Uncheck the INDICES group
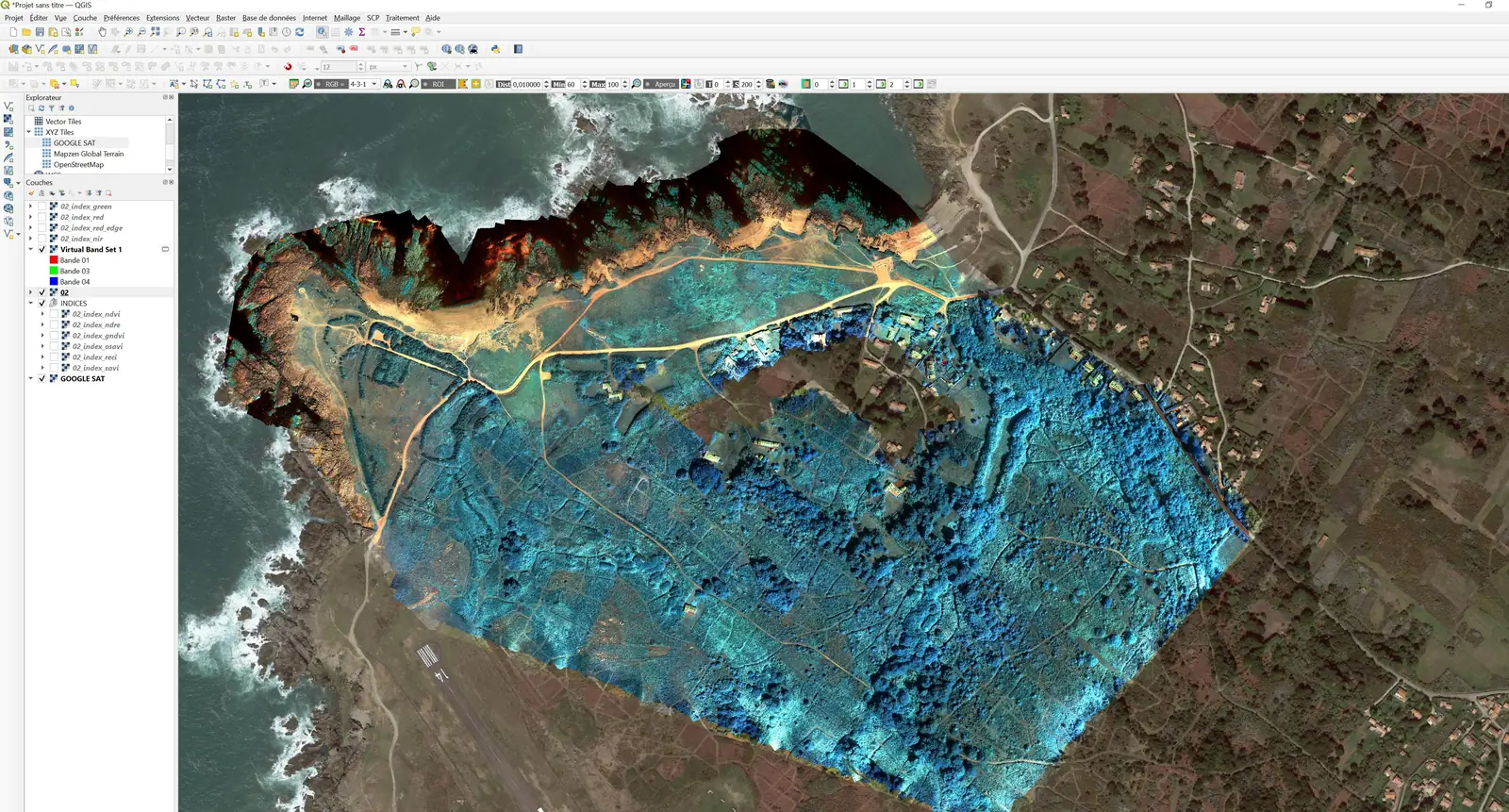Viewport: 1509px width, 812px height. click(x=41, y=304)
